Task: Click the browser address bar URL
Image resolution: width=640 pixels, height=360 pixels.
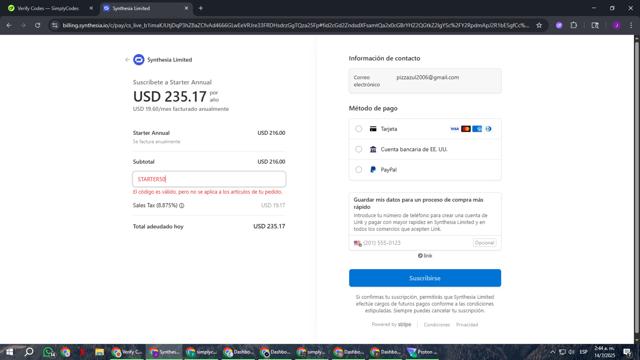Action: (296, 25)
